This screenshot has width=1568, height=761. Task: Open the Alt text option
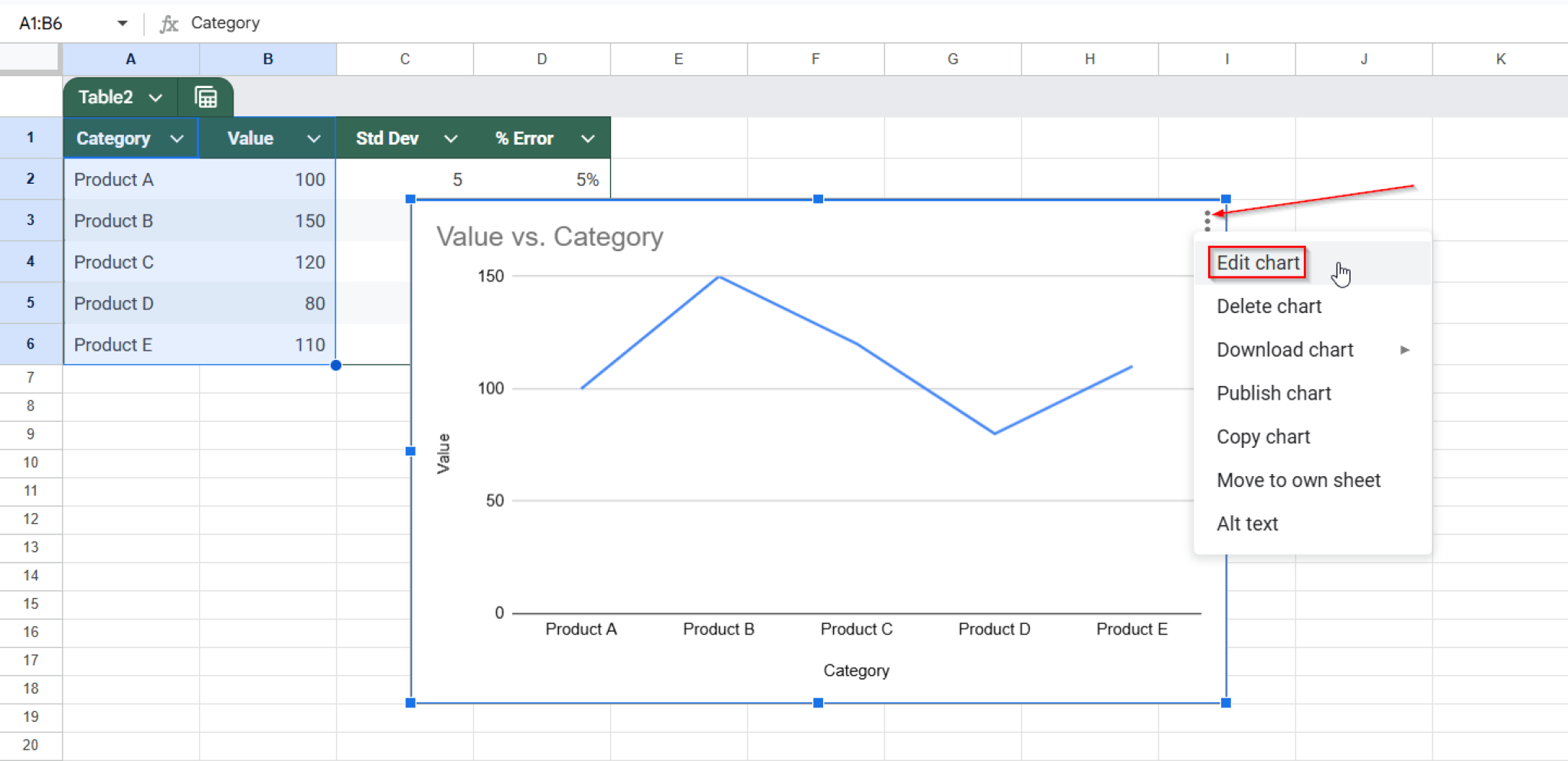(1246, 524)
